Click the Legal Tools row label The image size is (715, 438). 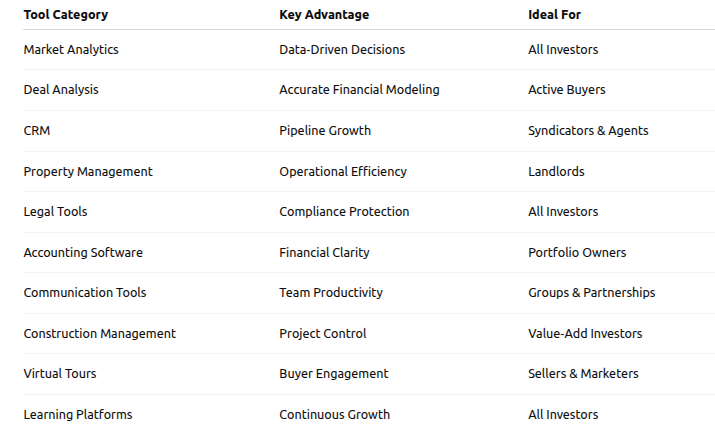(x=55, y=212)
